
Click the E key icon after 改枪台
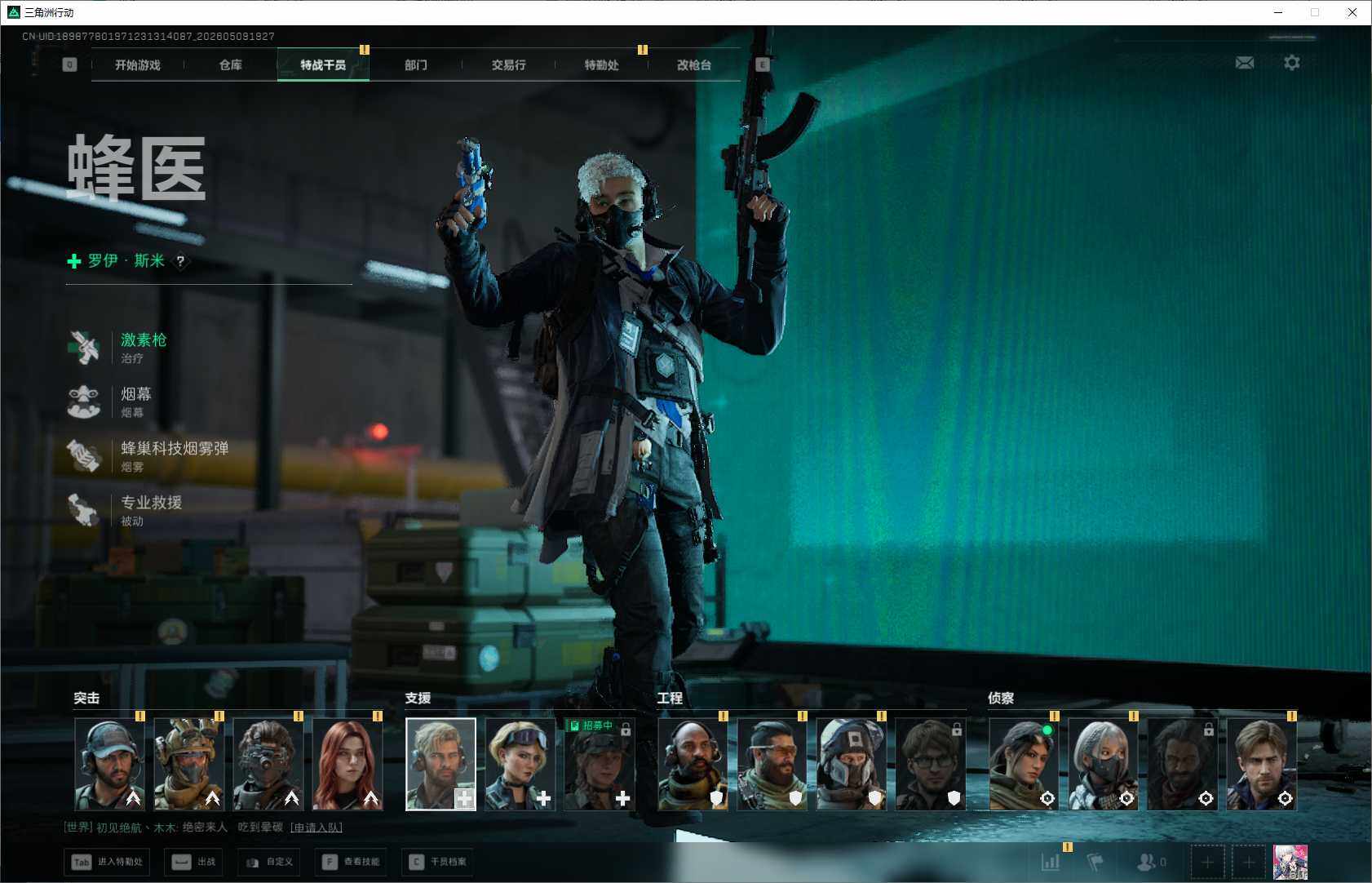[763, 64]
